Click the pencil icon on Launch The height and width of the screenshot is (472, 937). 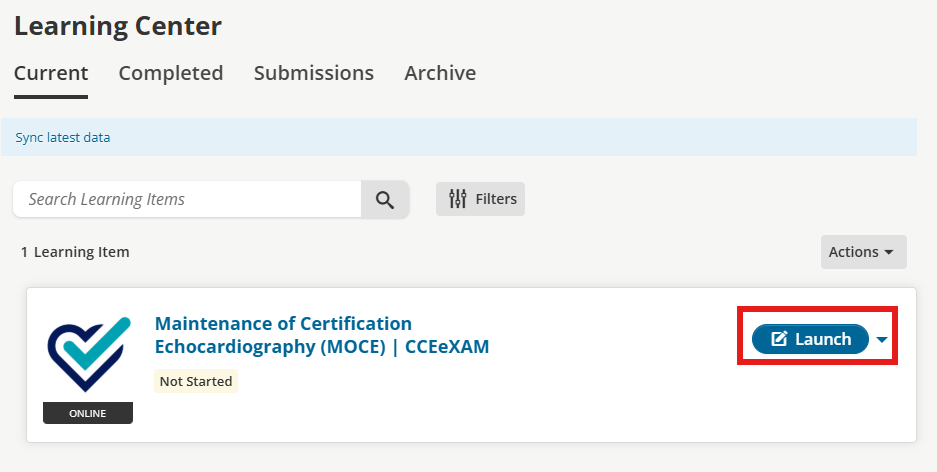[x=780, y=339]
